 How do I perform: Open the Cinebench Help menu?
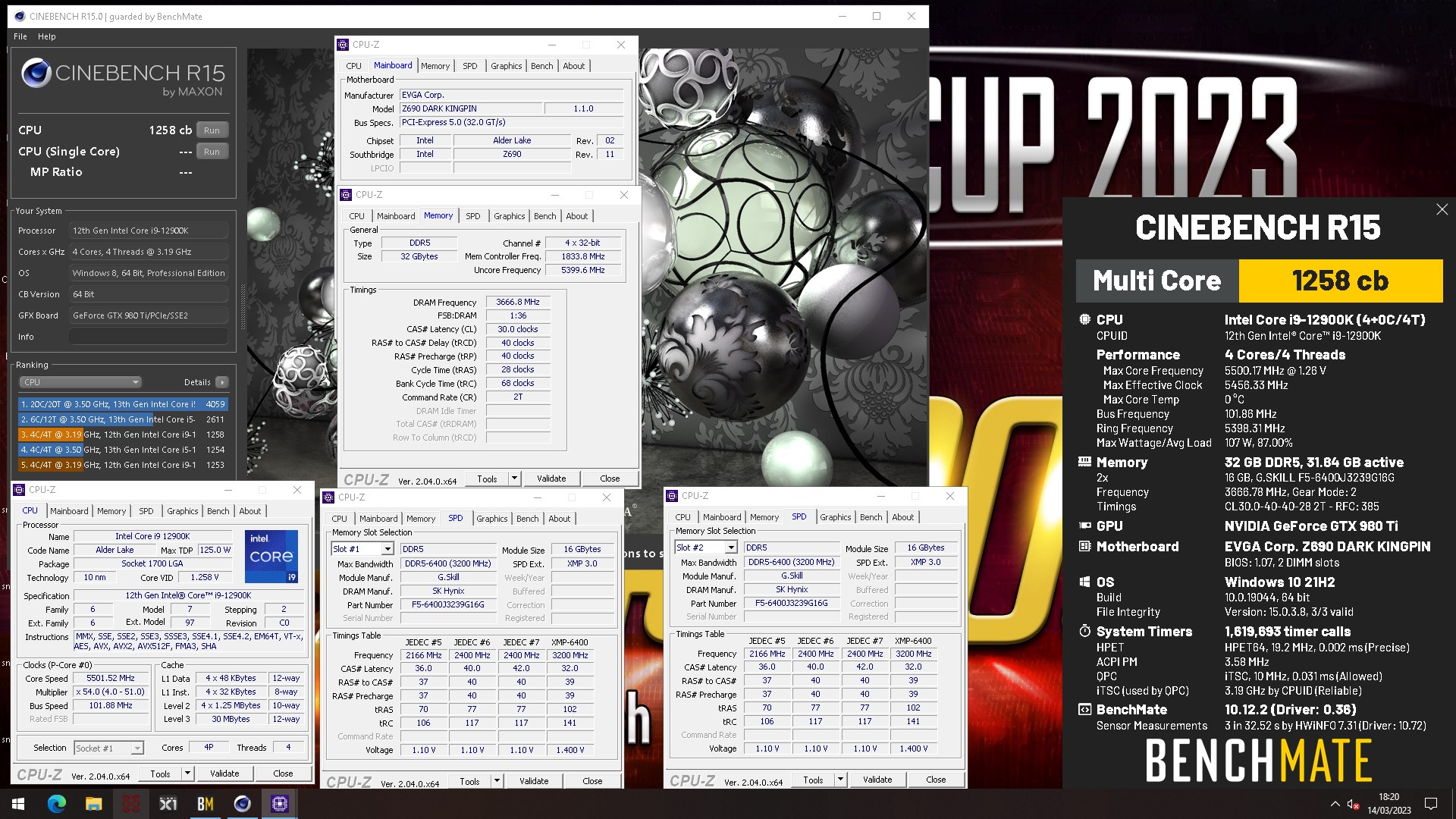click(47, 36)
